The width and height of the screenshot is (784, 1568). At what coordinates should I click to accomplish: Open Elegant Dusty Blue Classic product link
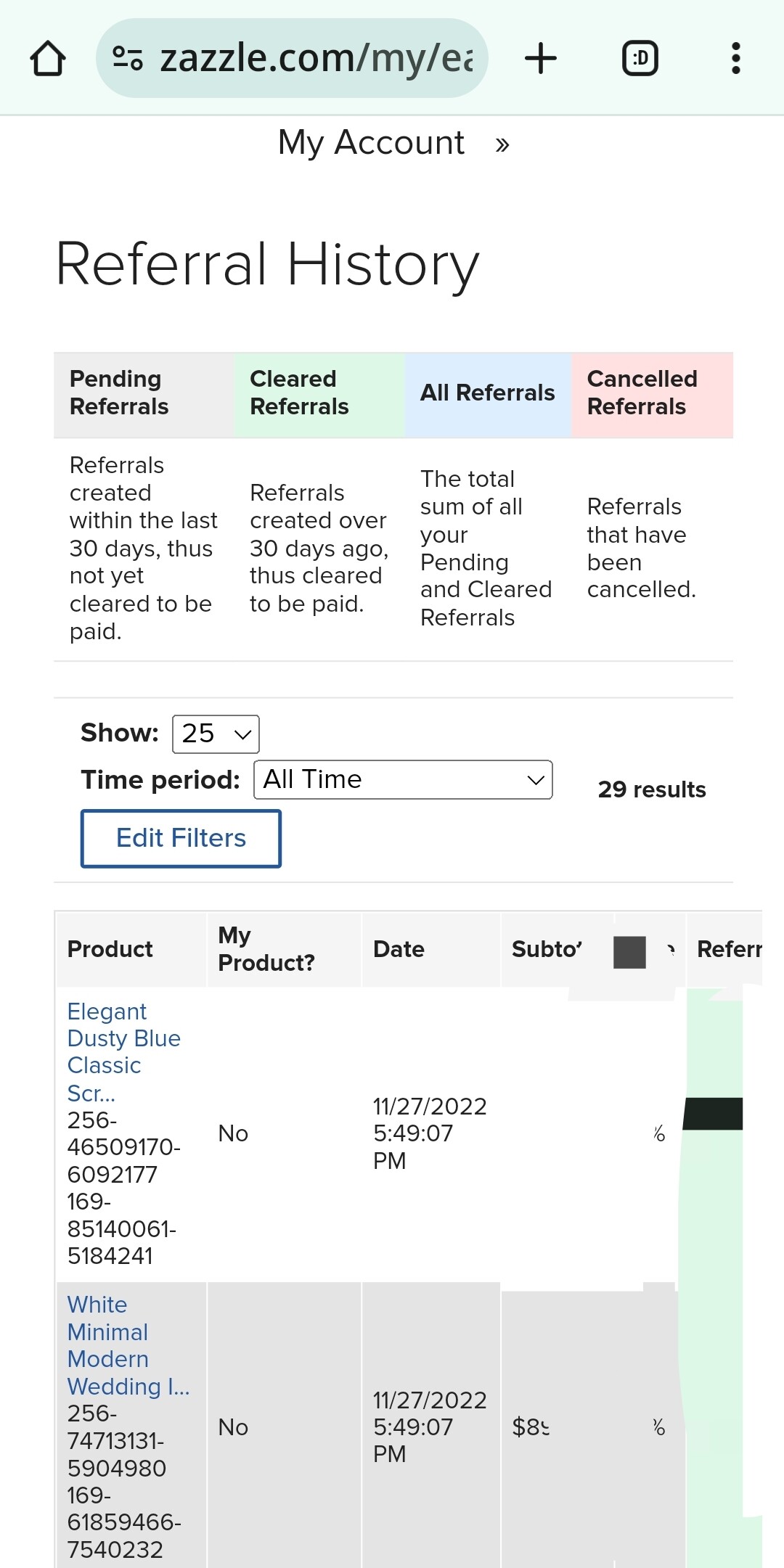(x=123, y=1052)
